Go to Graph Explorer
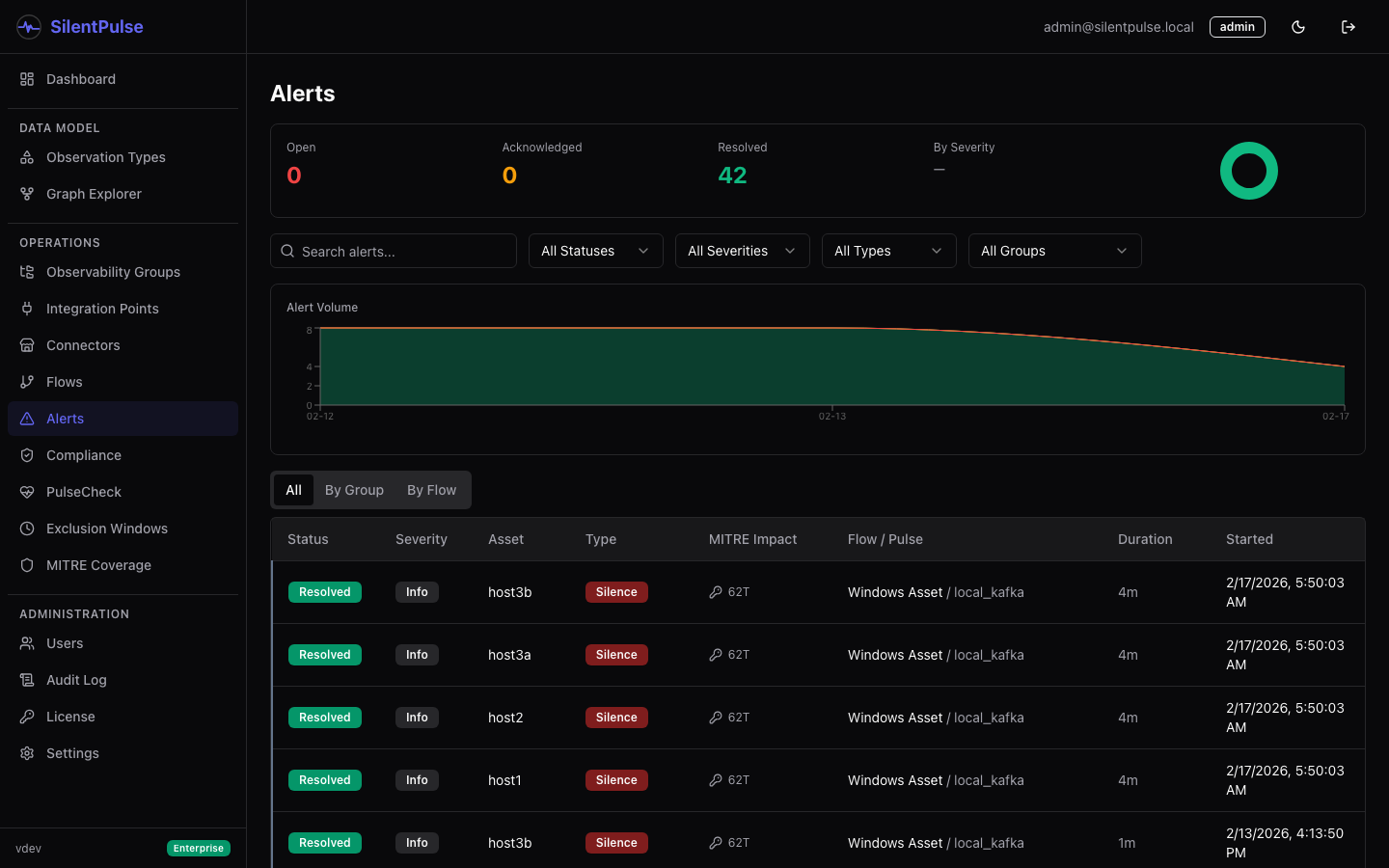The width and height of the screenshot is (1389, 868). [123, 194]
